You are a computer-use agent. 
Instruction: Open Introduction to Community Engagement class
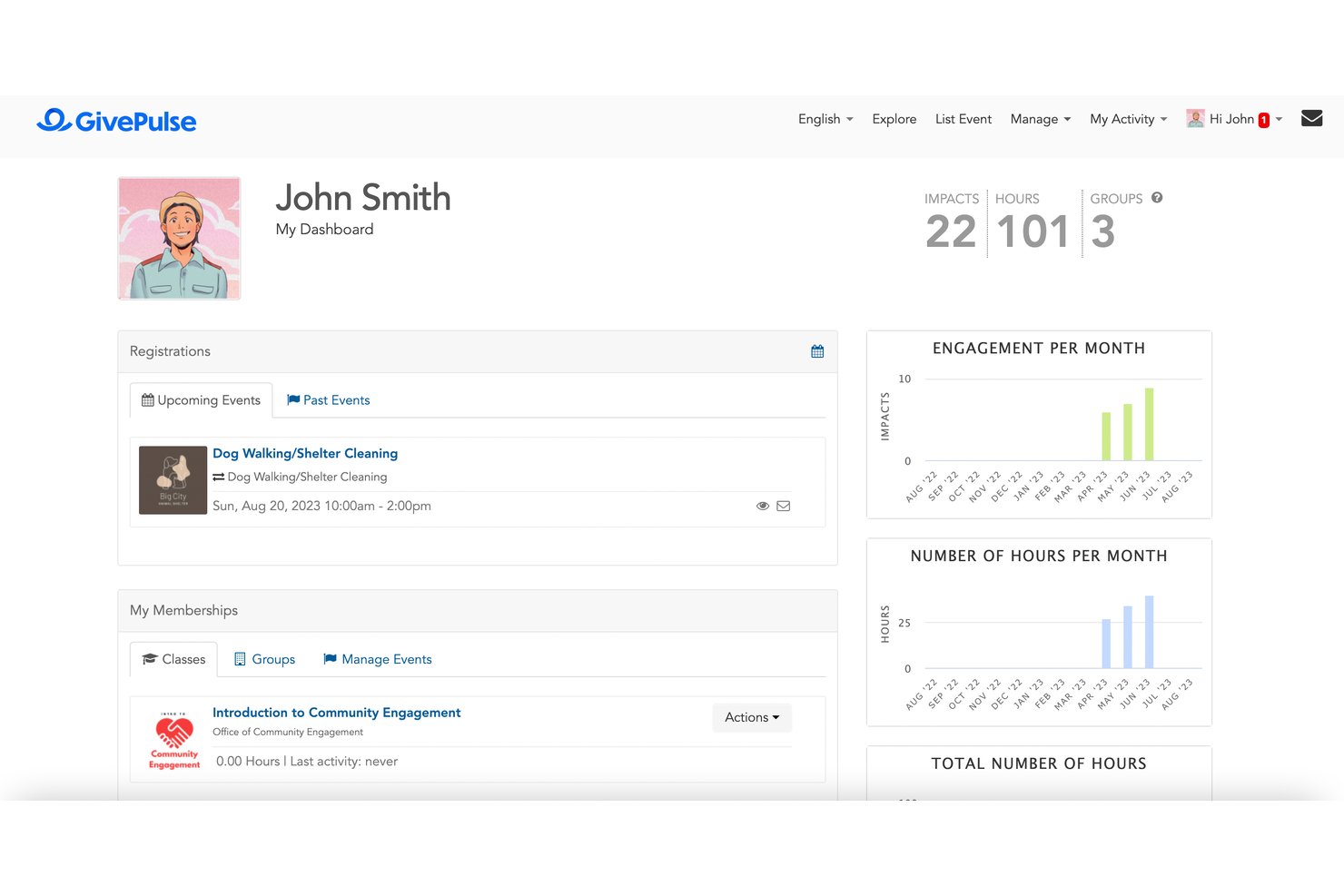tap(337, 713)
